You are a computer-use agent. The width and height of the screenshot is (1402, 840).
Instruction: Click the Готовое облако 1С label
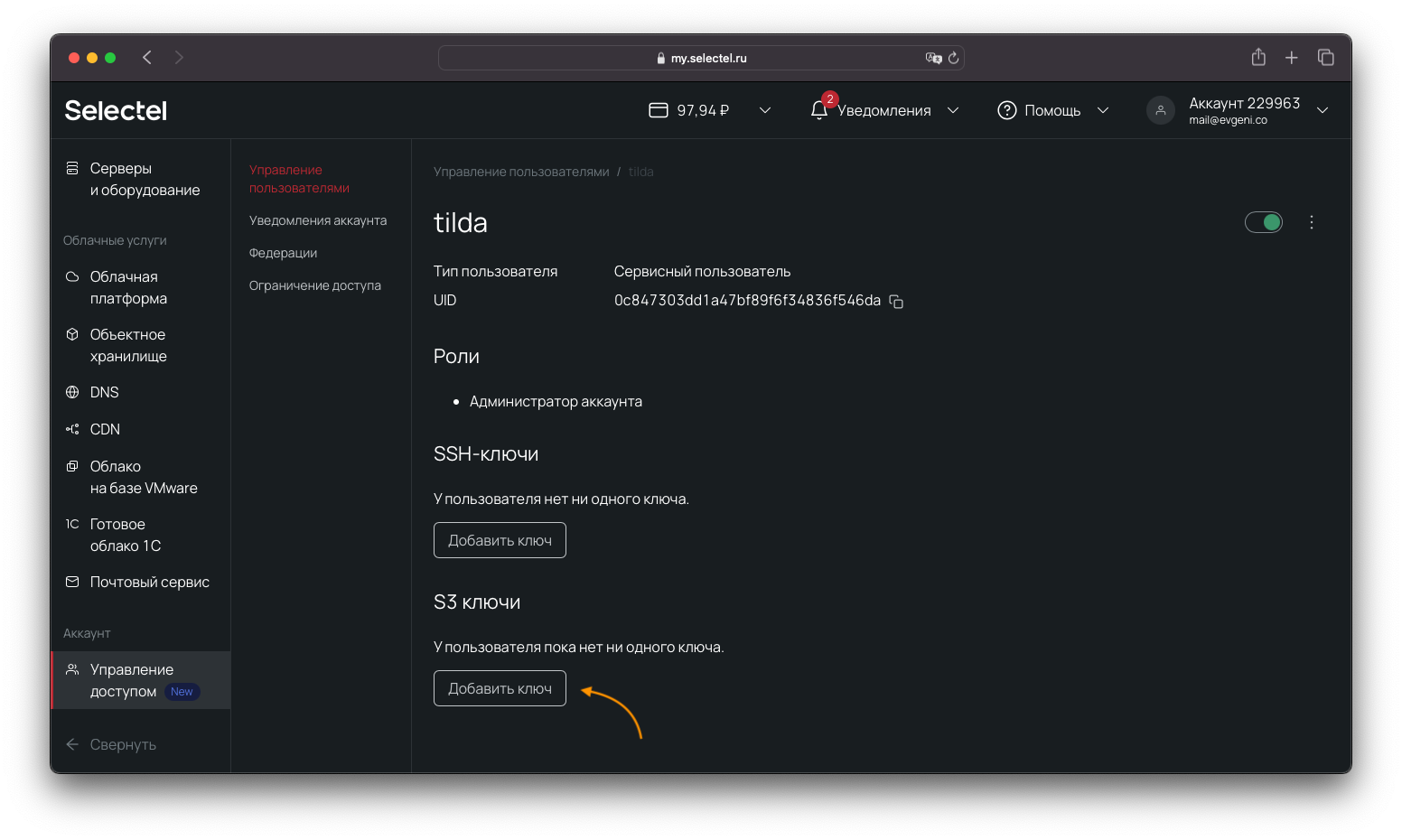[x=126, y=535]
